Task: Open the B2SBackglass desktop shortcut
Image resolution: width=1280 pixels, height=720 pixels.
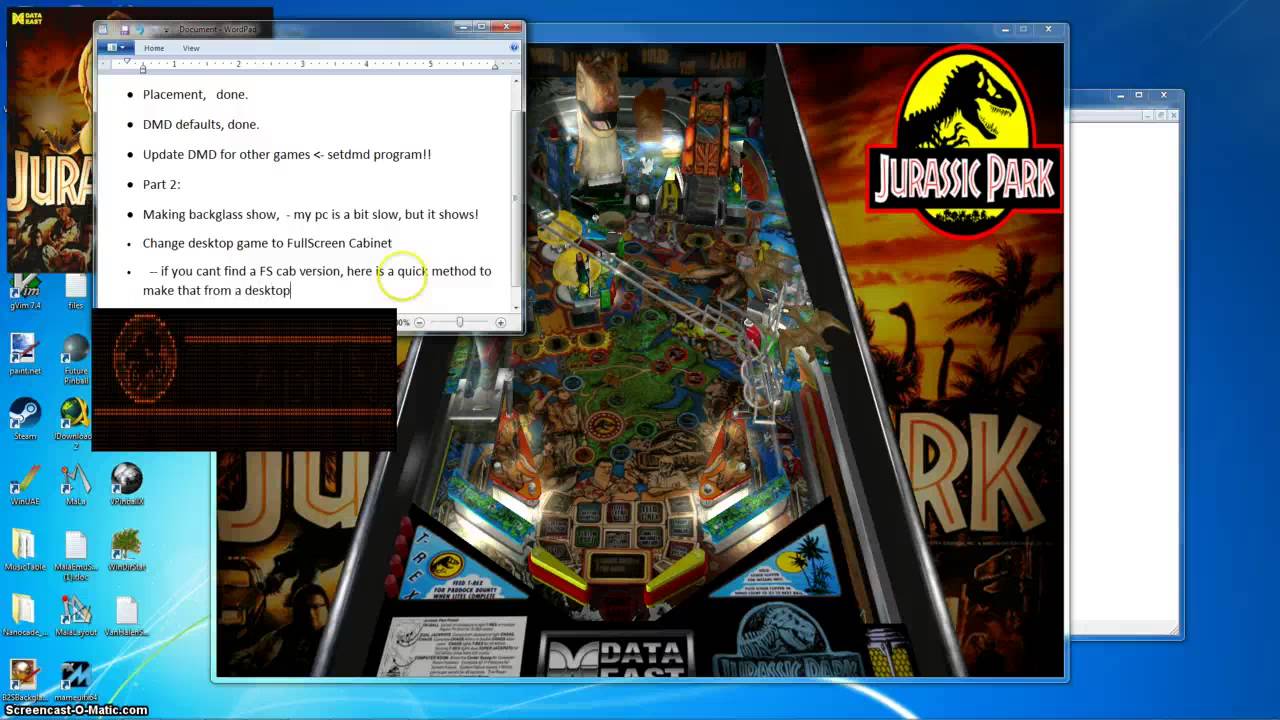Action: tap(25, 680)
